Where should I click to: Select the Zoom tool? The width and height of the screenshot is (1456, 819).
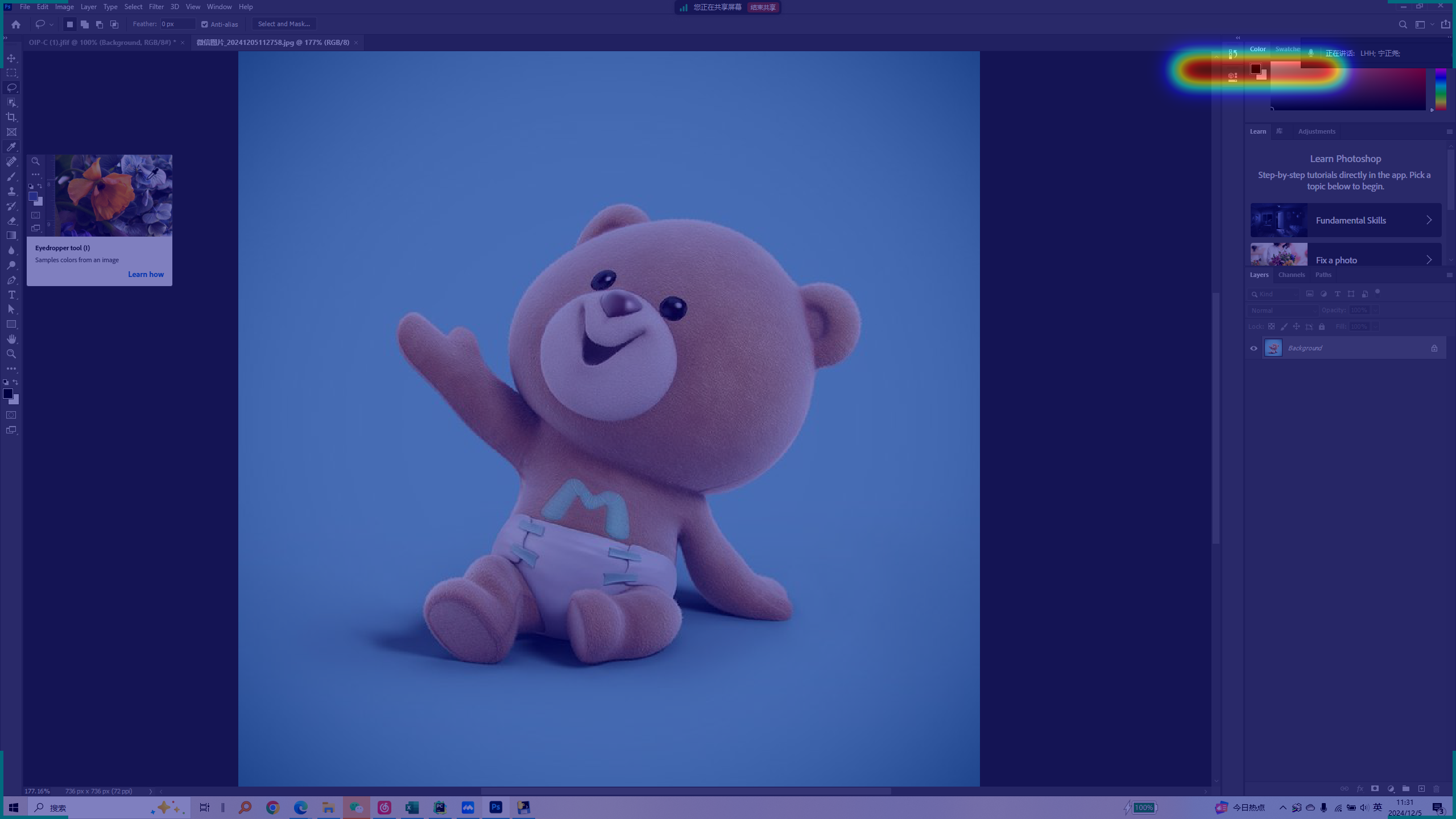pyautogui.click(x=11, y=354)
